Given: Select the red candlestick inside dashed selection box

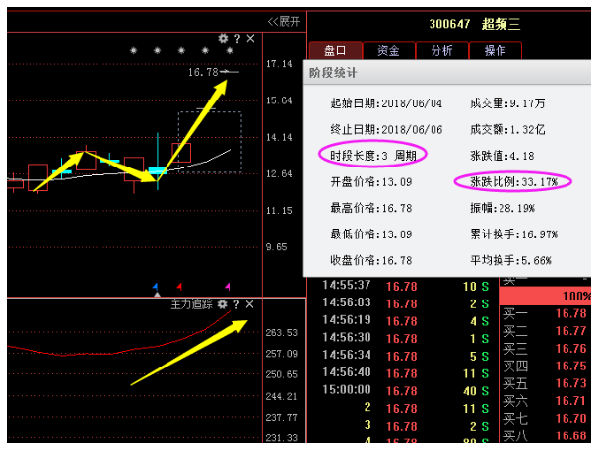Looking at the screenshot, I should click(181, 153).
